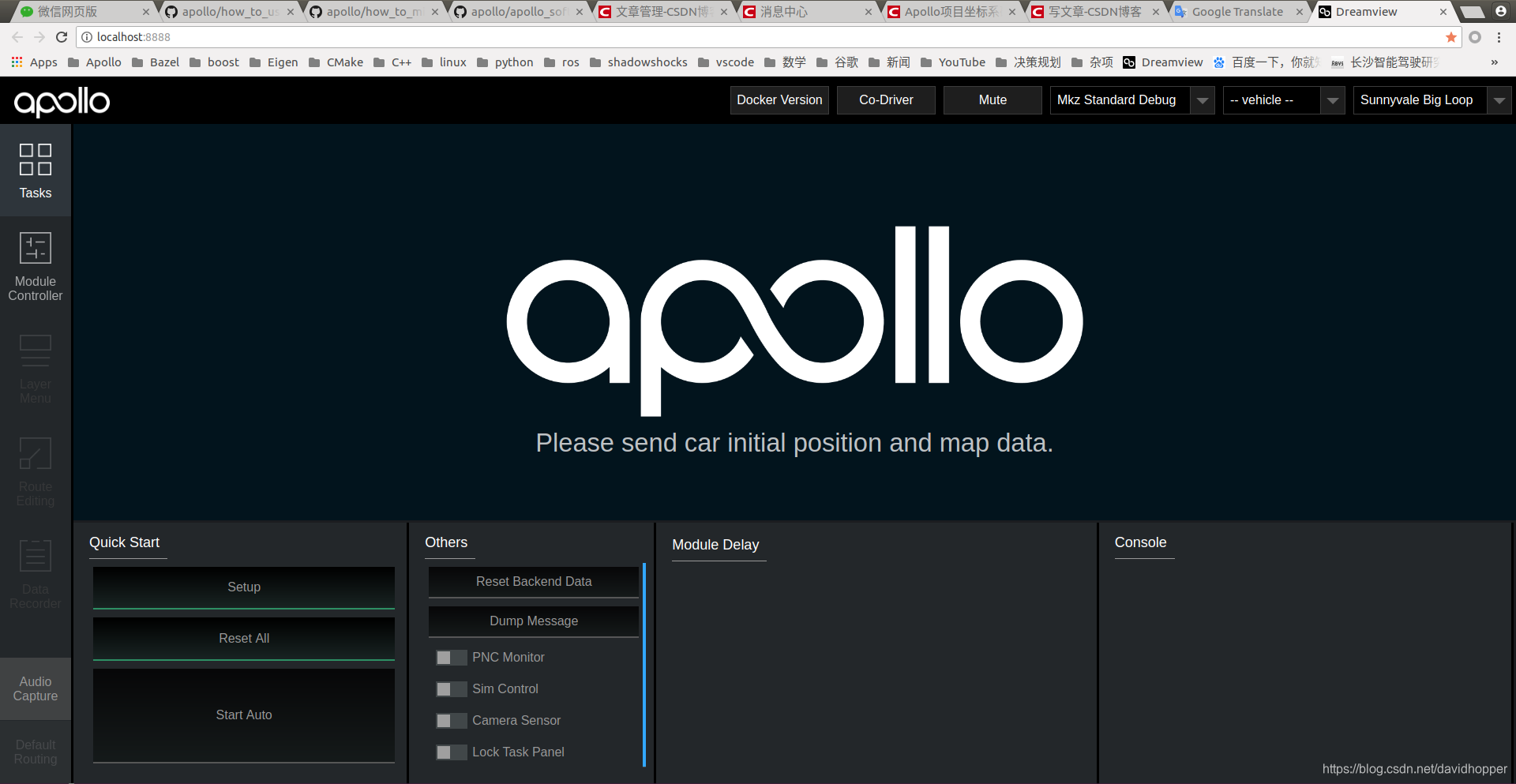The width and height of the screenshot is (1516, 784).
Task: Open the ros bookmarks folder
Action: coord(561,62)
